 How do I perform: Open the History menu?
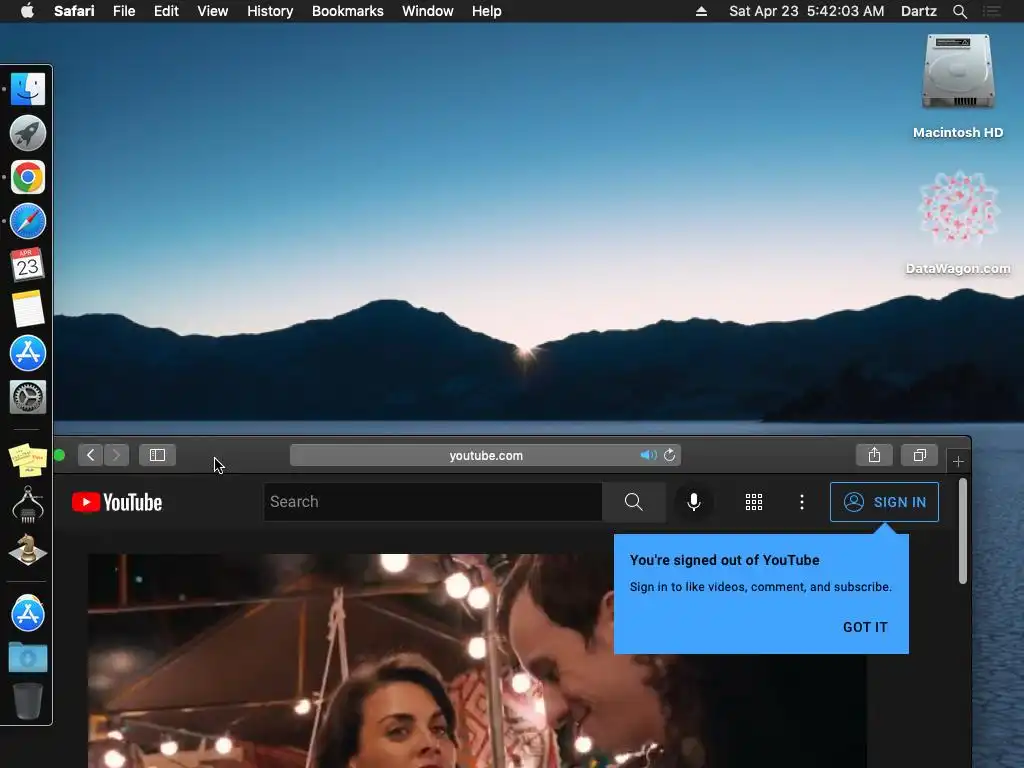click(x=270, y=11)
